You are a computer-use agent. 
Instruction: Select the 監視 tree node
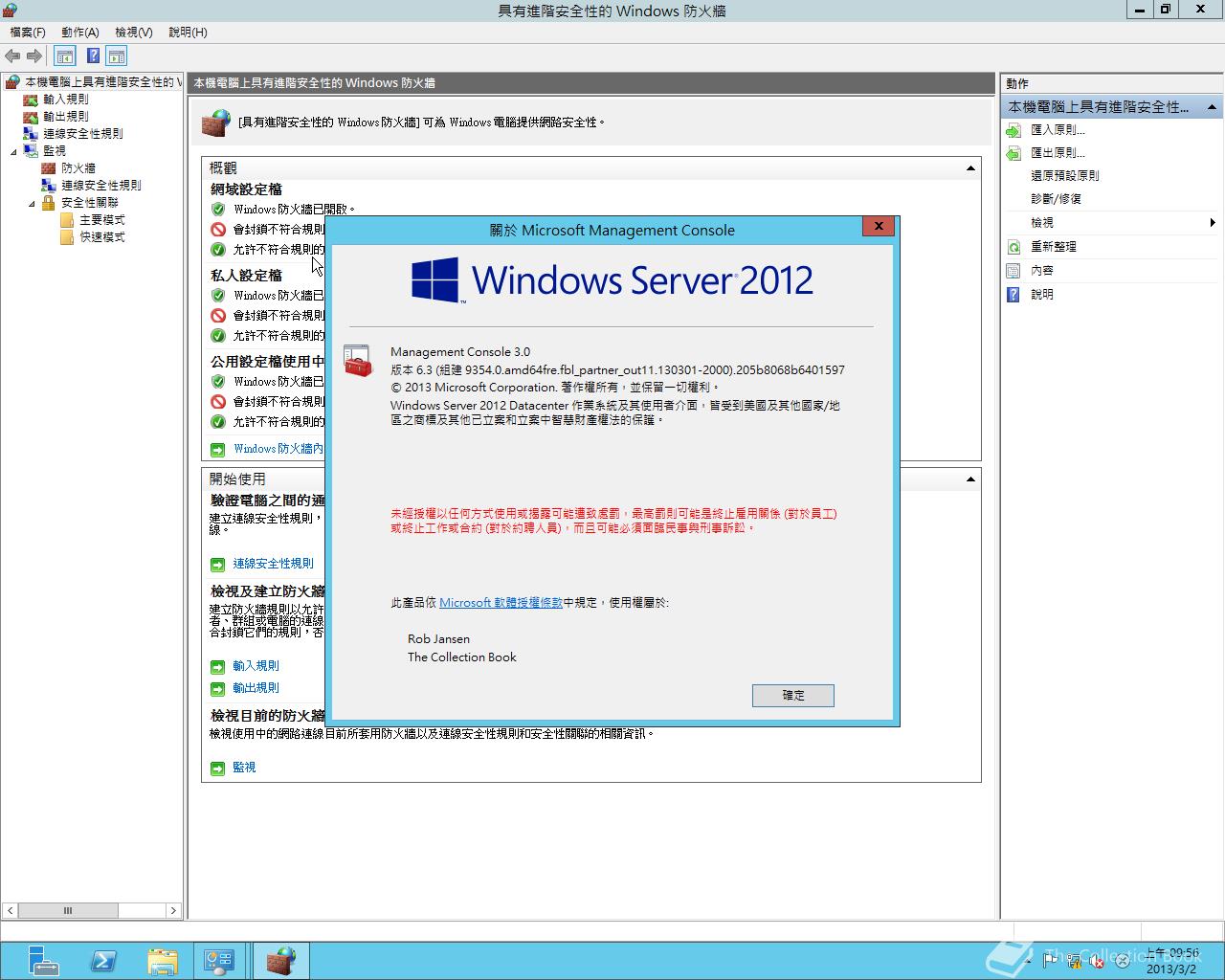pyautogui.click(x=55, y=151)
